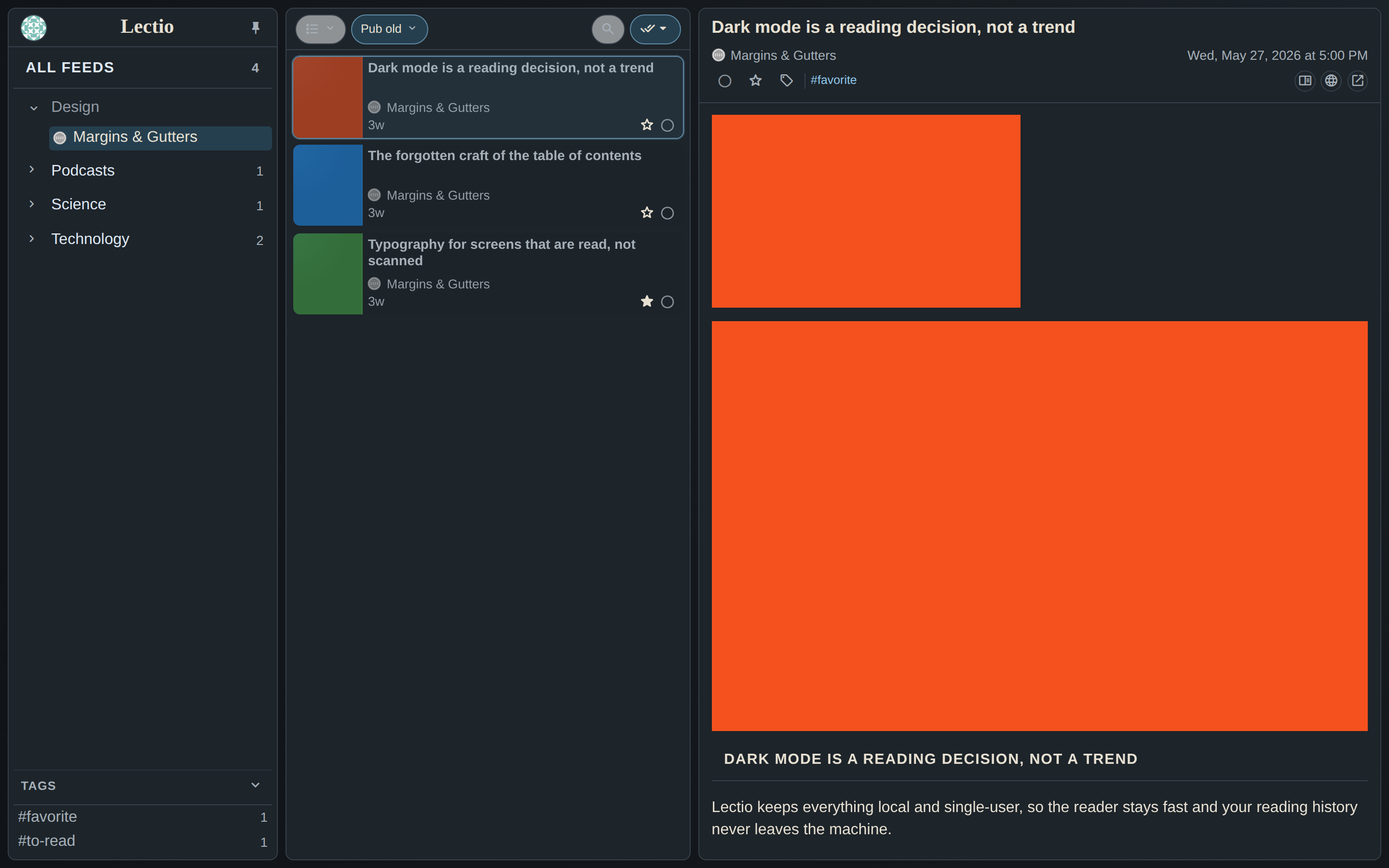Click feed favicon on Typography list item

click(x=374, y=284)
